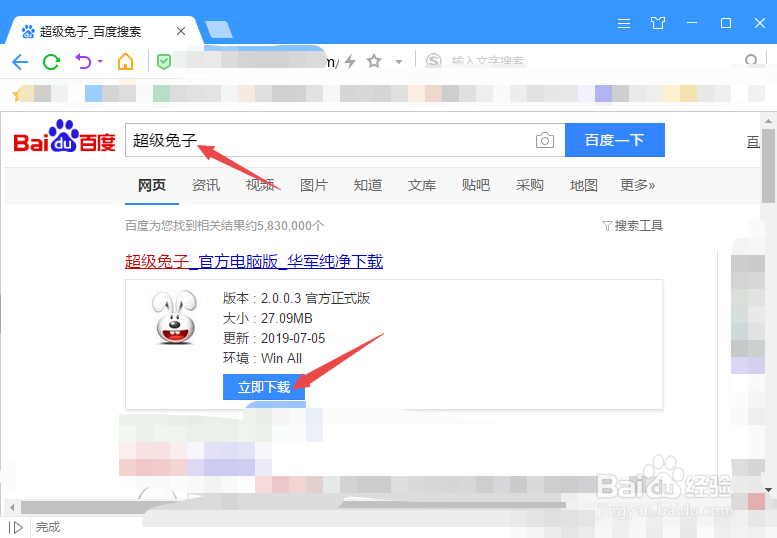Switch to the 图片 tab
The width and height of the screenshot is (777, 538).
(314, 185)
